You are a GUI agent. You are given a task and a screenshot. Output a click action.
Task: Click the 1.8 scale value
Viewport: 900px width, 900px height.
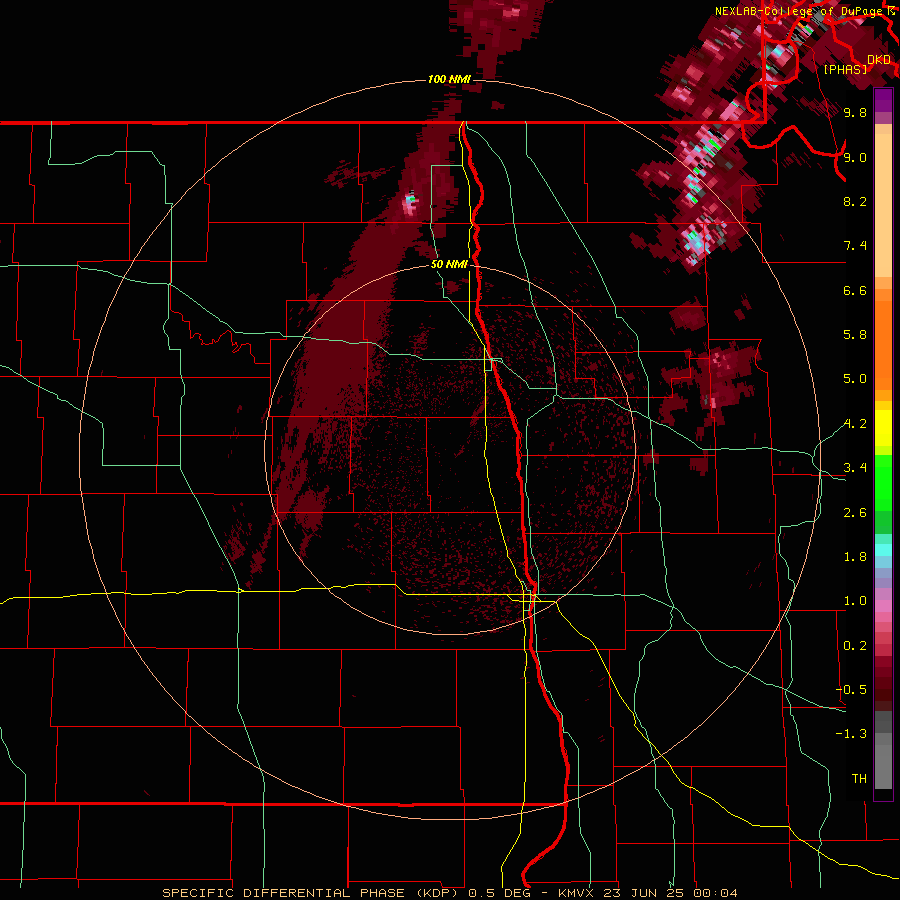pos(855,557)
